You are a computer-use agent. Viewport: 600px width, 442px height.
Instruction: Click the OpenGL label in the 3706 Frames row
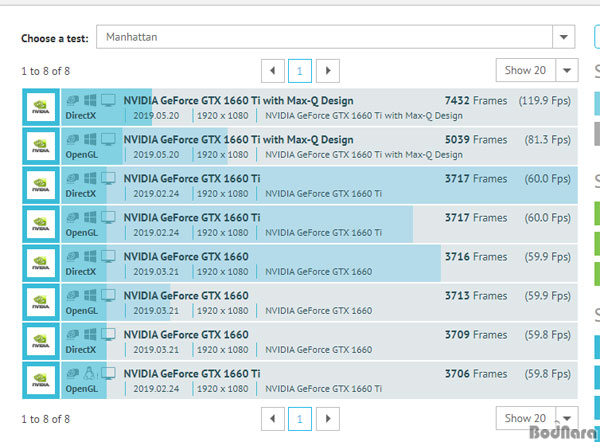coord(82,389)
